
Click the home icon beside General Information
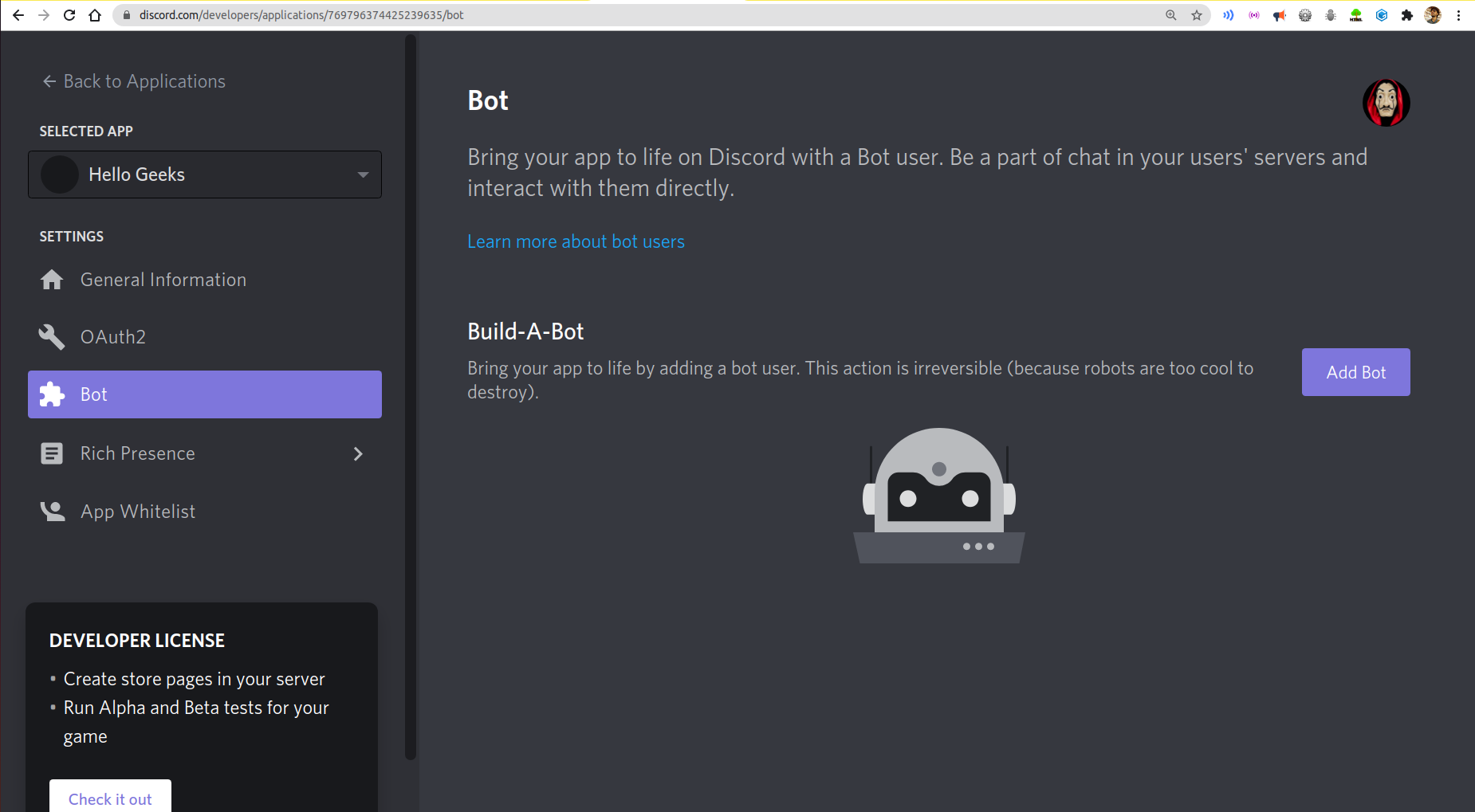[x=52, y=280]
